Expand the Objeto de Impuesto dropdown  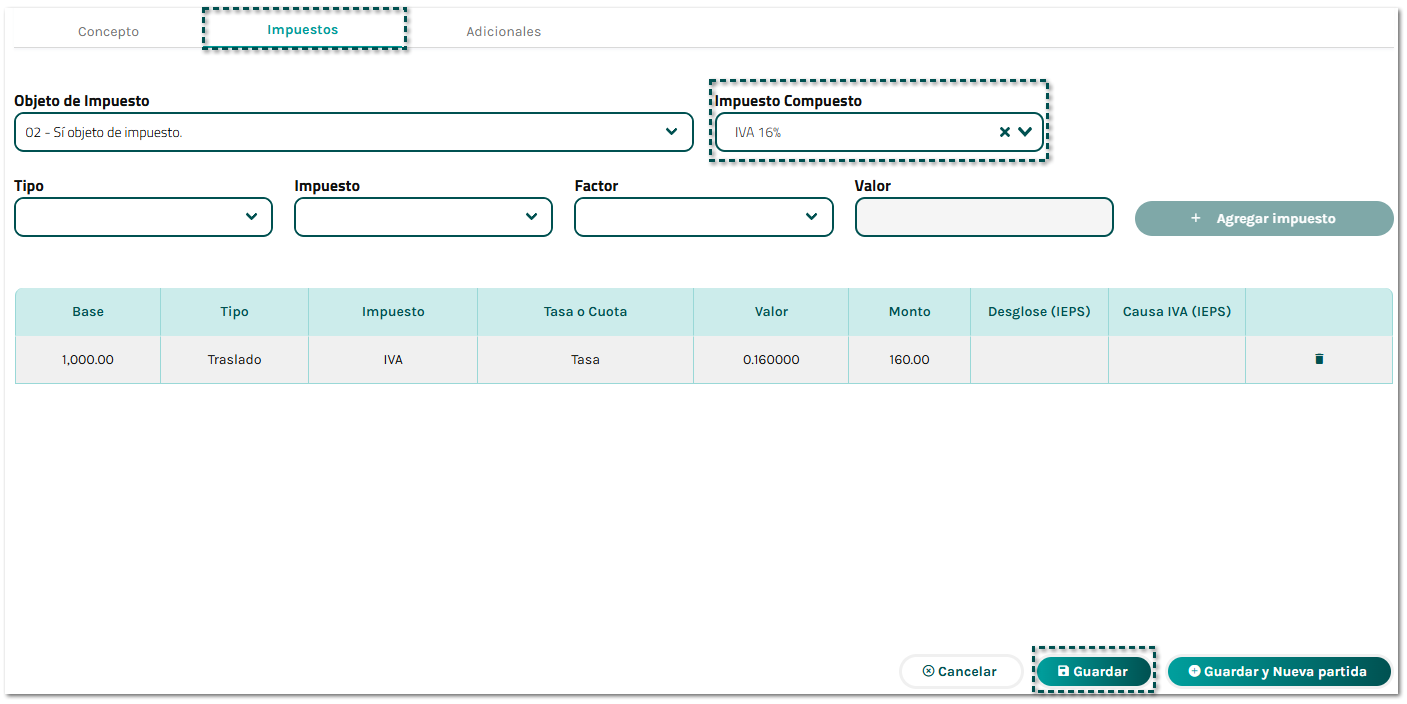354,132
